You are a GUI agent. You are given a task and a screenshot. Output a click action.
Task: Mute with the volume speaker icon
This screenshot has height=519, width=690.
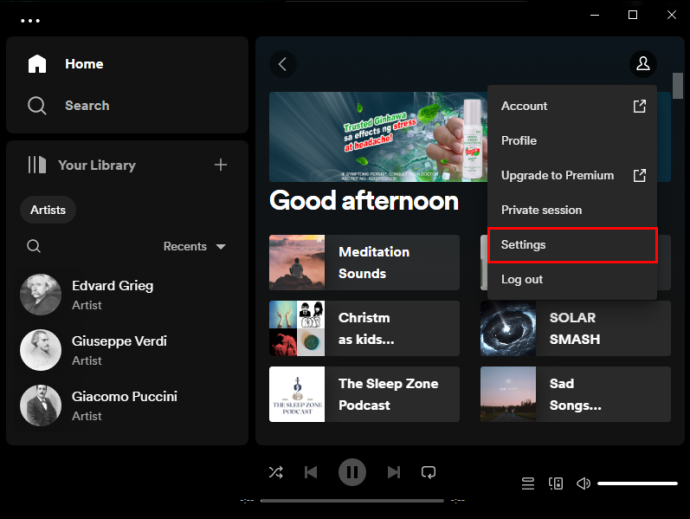click(x=584, y=483)
